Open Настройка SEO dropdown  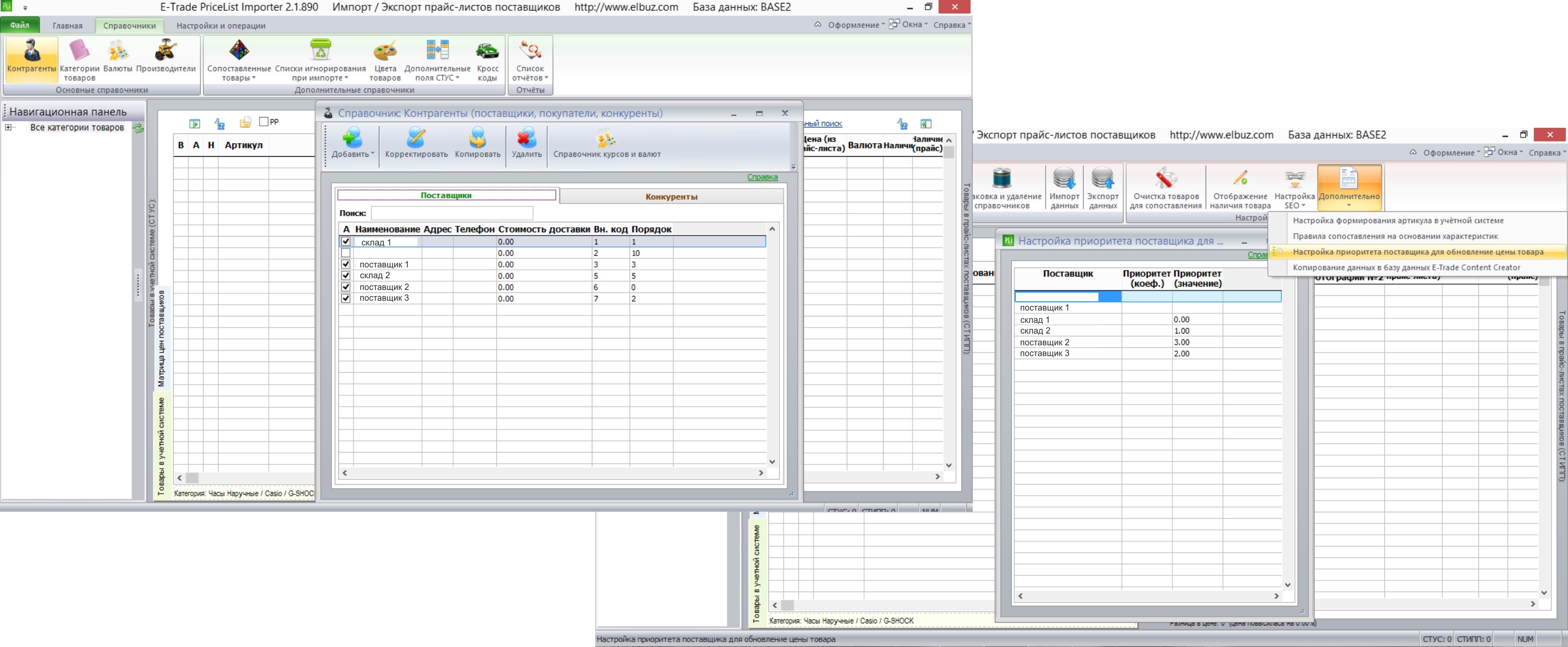pos(1295,188)
